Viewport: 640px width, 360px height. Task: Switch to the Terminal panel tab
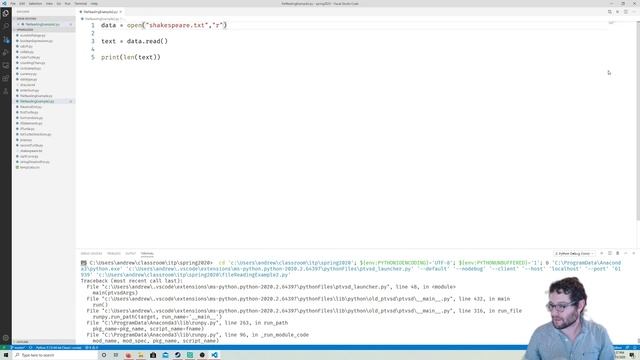point(147,253)
